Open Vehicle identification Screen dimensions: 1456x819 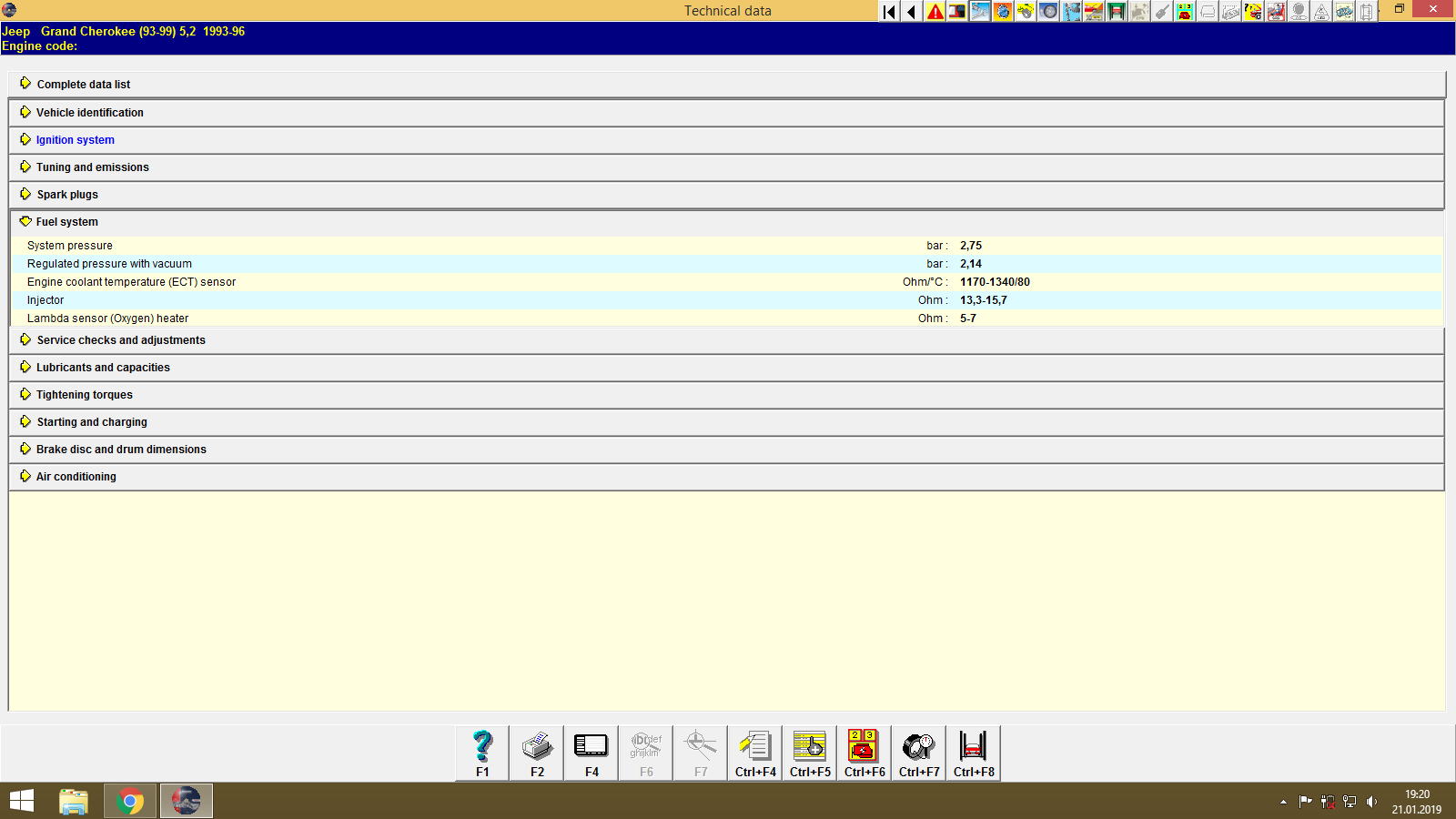(x=89, y=112)
